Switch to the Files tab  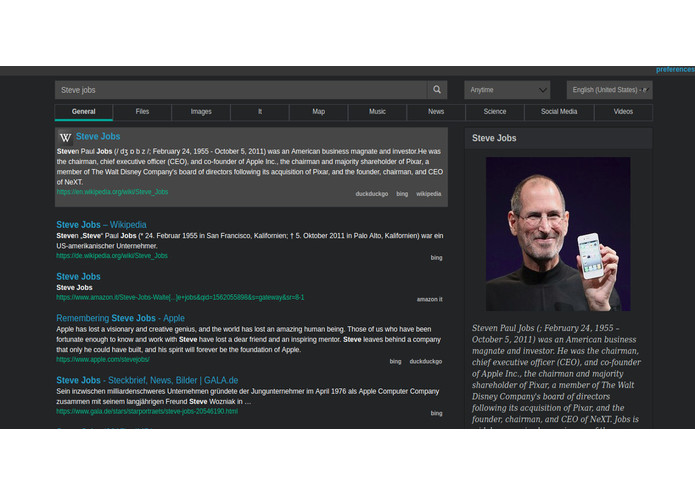pyautogui.click(x=142, y=112)
